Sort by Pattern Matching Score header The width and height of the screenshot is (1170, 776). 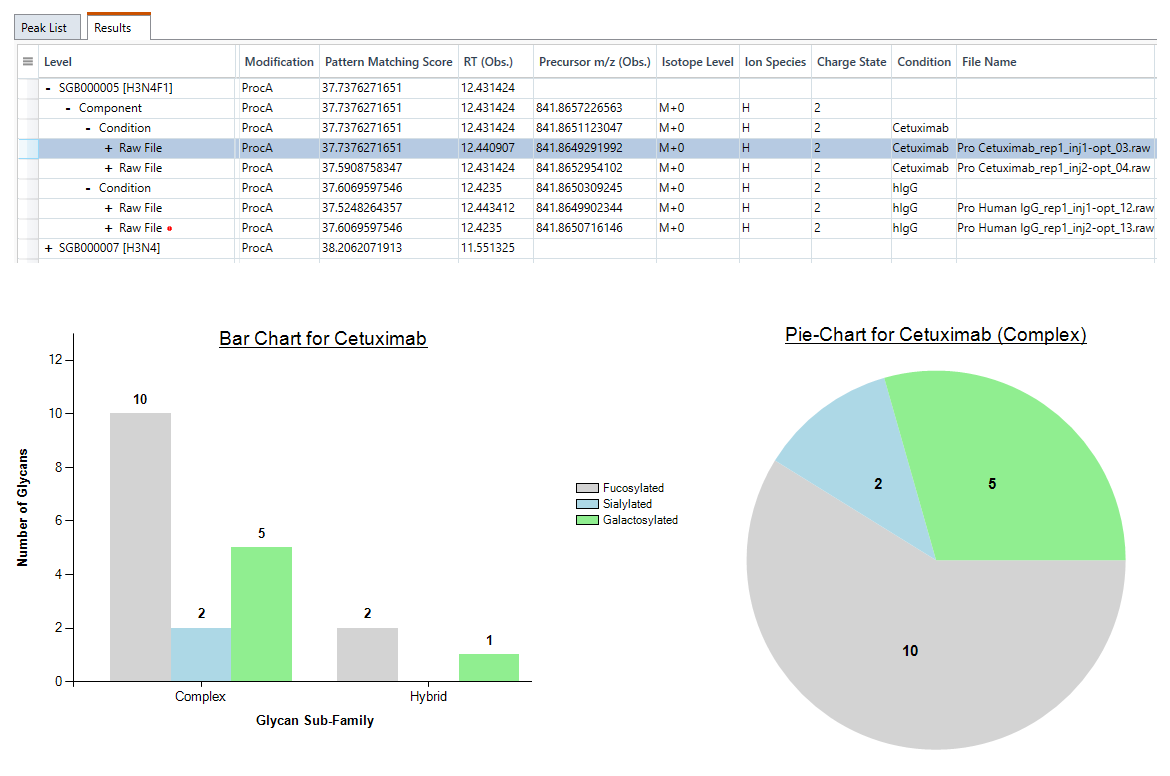[388, 62]
